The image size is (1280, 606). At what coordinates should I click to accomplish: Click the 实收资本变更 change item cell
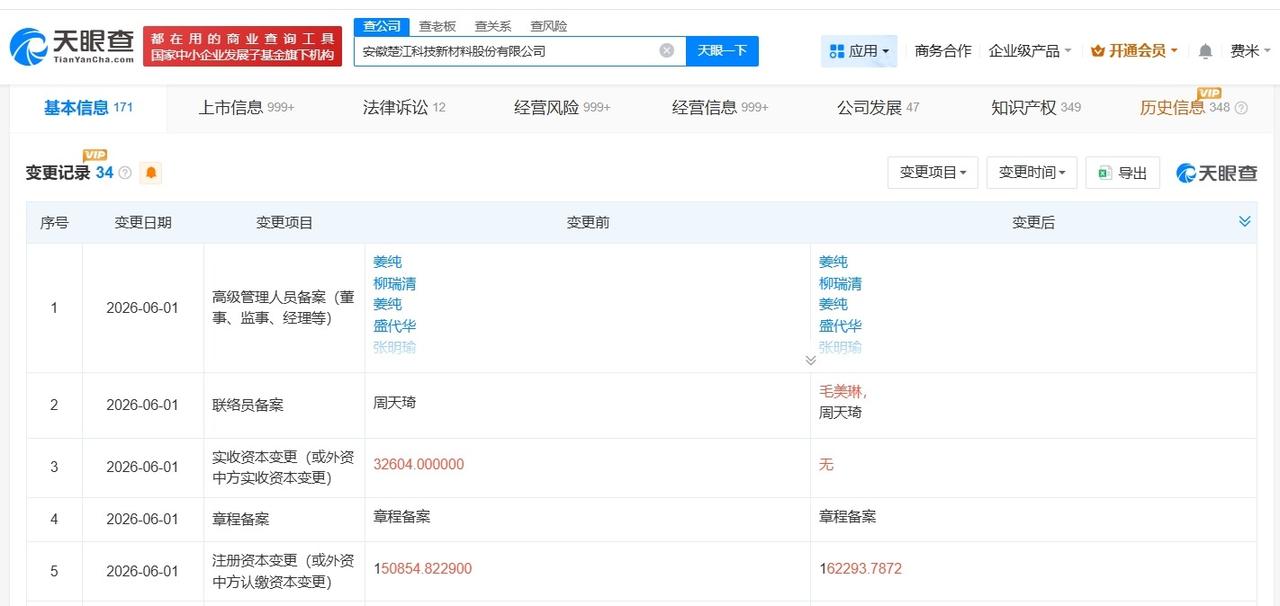284,467
